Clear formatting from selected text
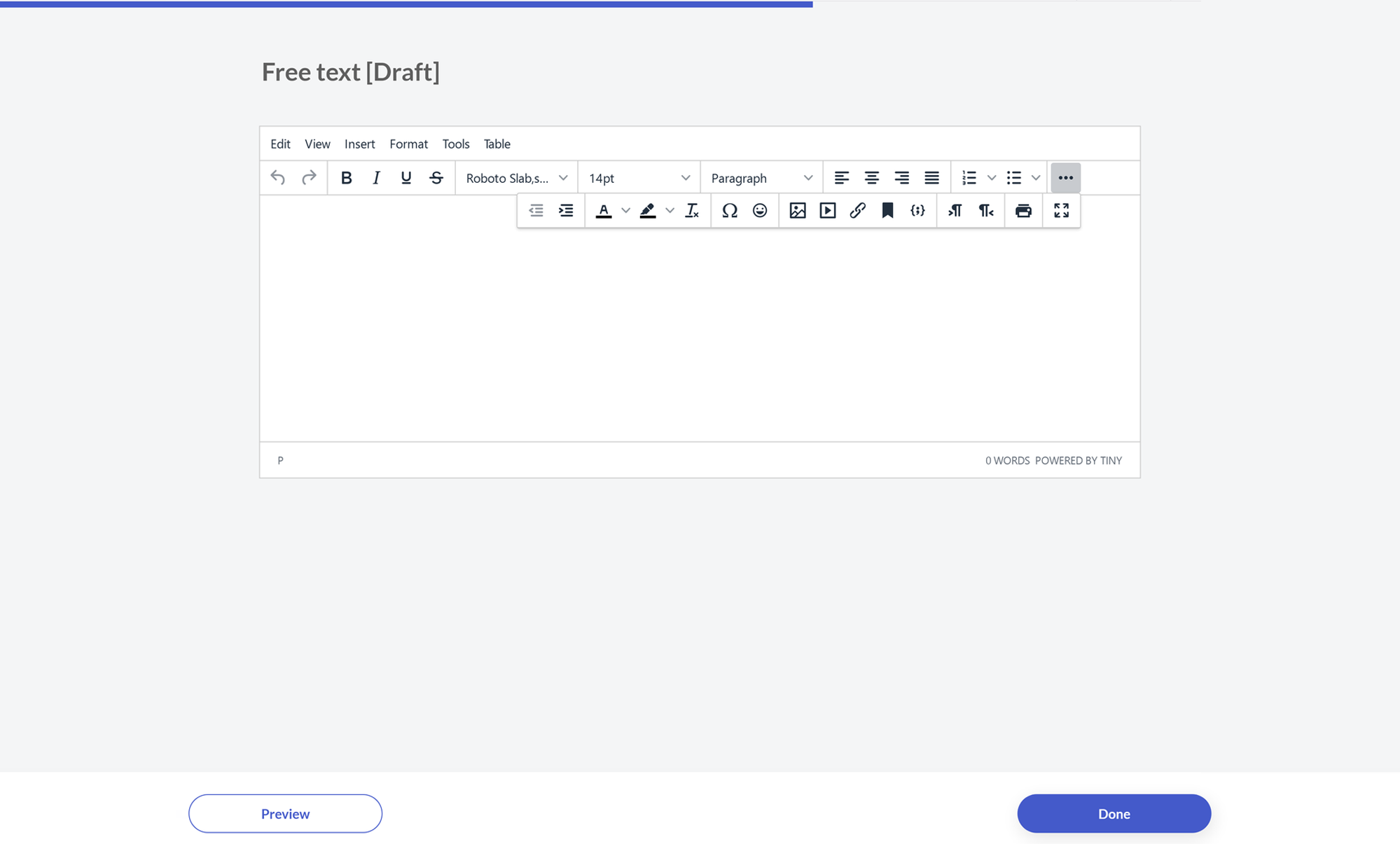The height and width of the screenshot is (844, 1400). (x=692, y=211)
